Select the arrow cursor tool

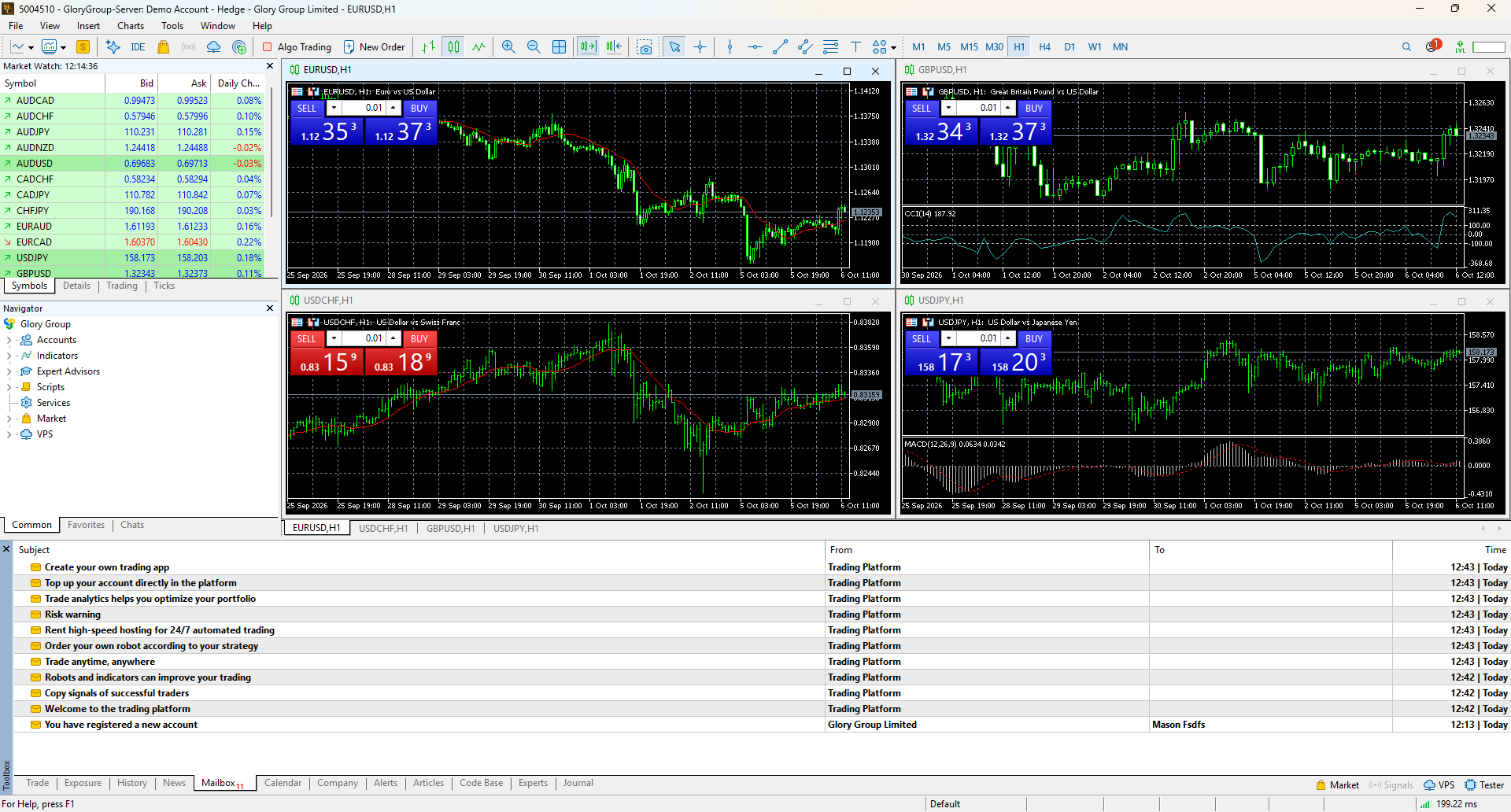674,47
